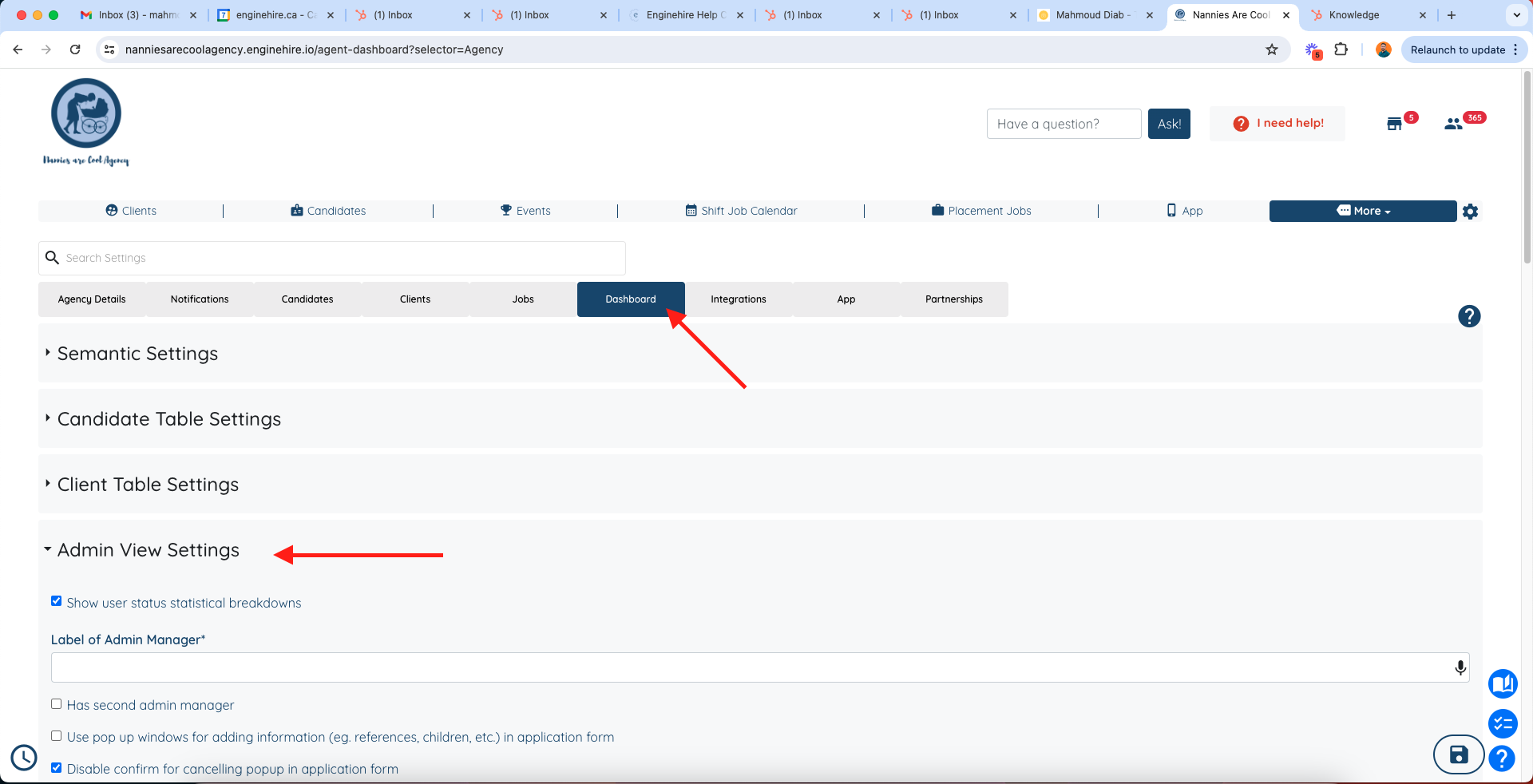This screenshot has width=1533, height=784.
Task: Switch to Enginehire Help browser tab
Action: tap(687, 15)
